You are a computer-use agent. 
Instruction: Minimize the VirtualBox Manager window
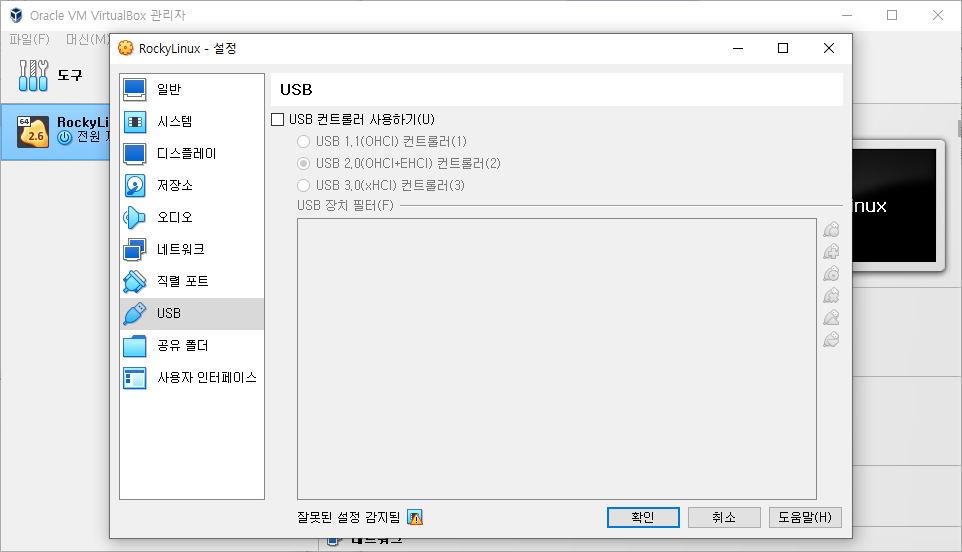(847, 15)
